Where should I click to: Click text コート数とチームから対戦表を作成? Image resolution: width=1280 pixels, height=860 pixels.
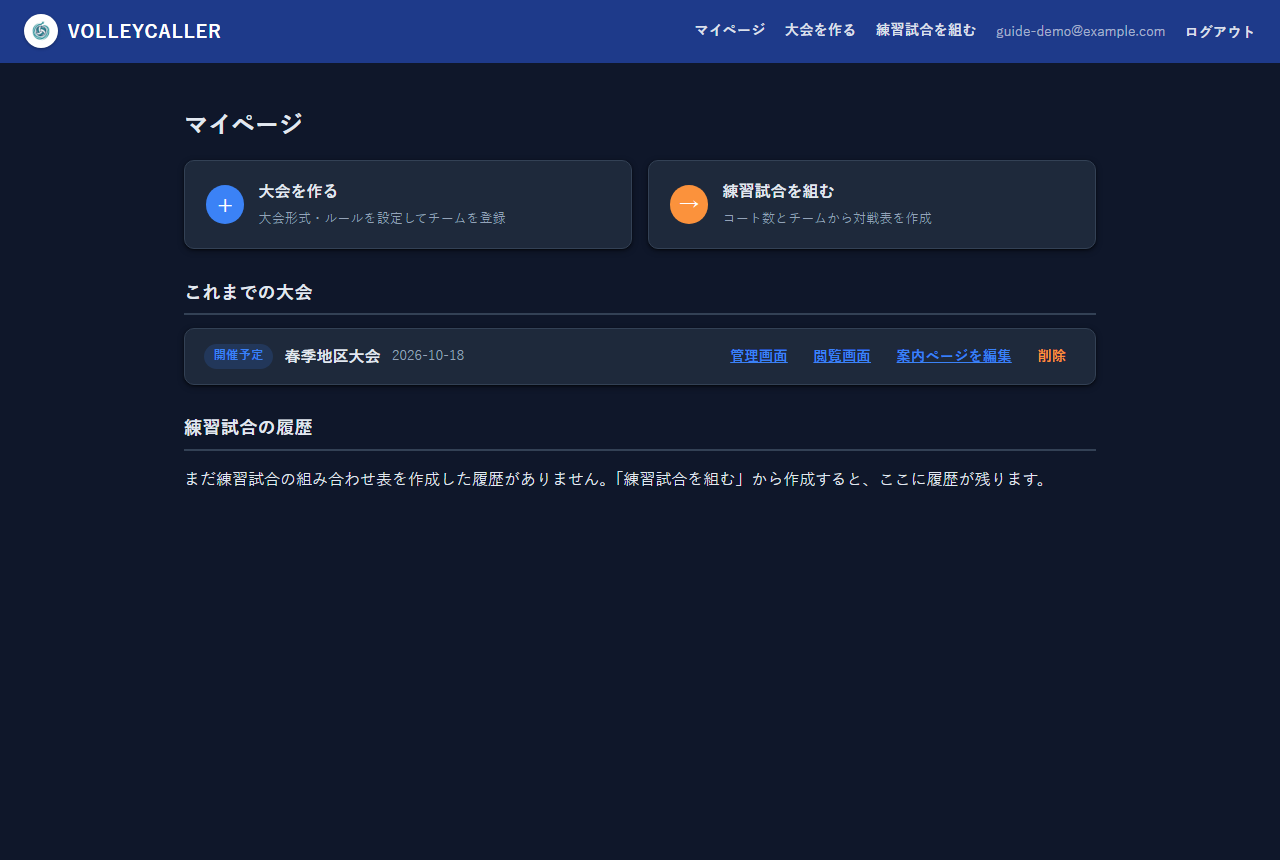tap(827, 218)
